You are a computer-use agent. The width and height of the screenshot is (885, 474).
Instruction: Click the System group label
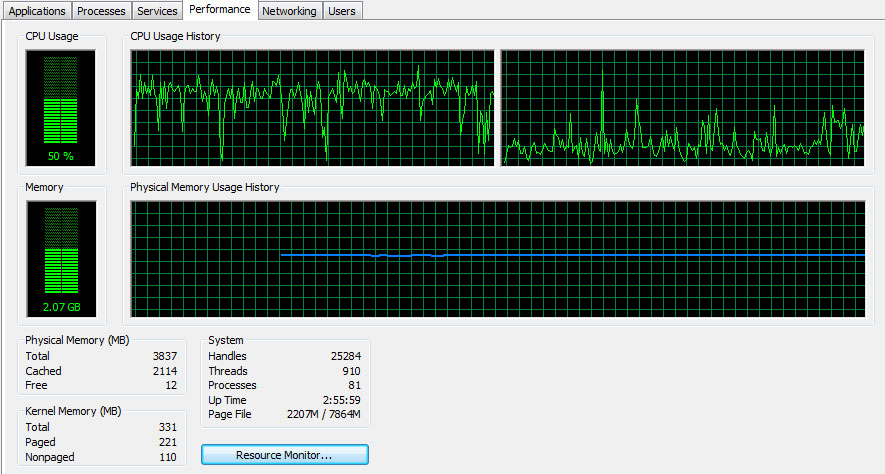point(226,340)
